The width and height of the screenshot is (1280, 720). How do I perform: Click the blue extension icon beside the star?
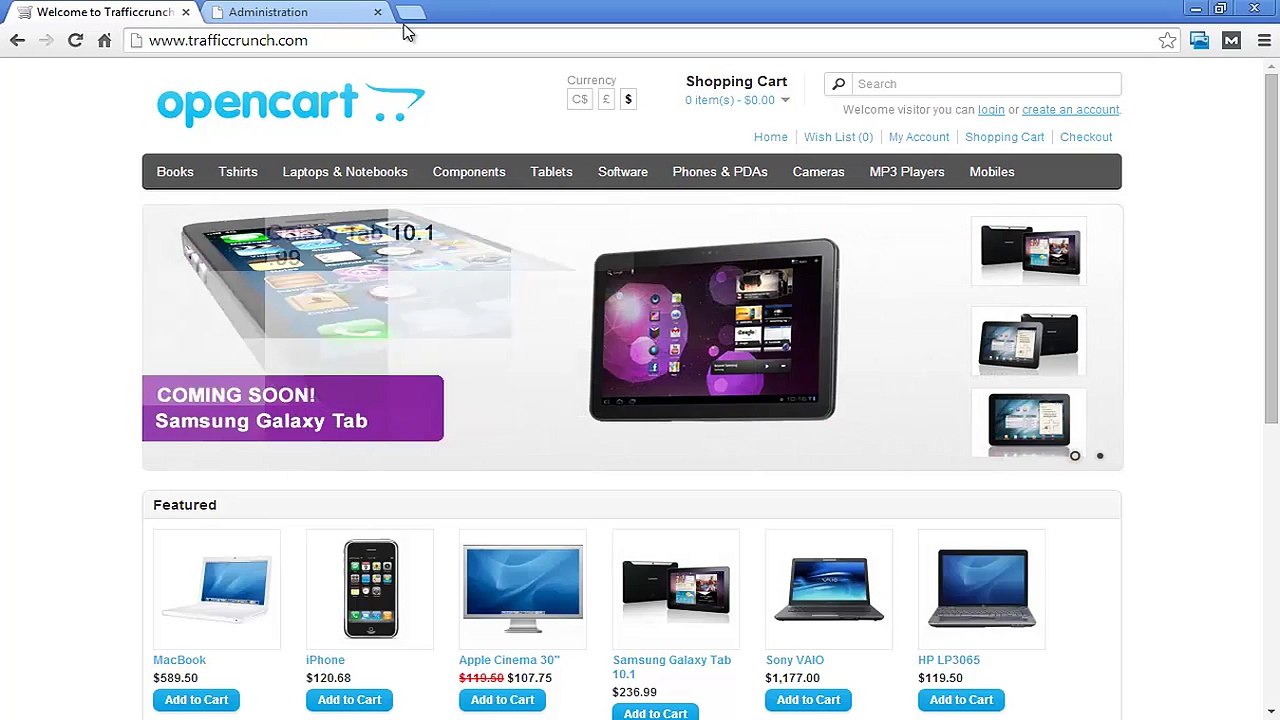(x=1199, y=40)
